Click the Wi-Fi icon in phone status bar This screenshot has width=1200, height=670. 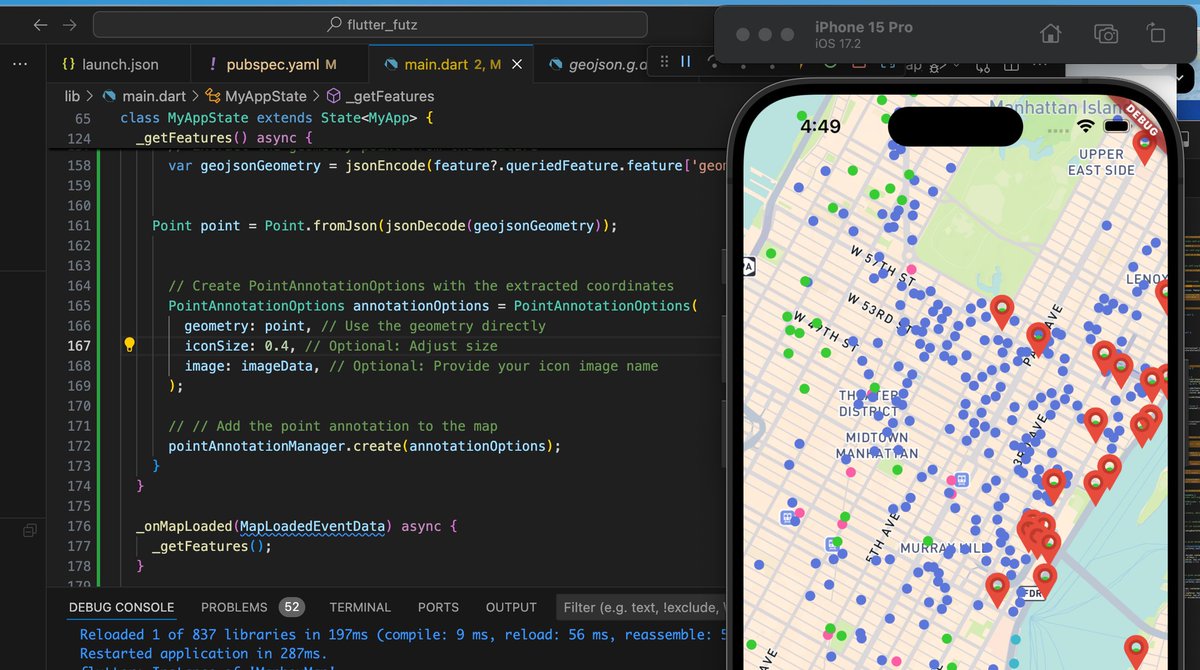(x=1086, y=126)
